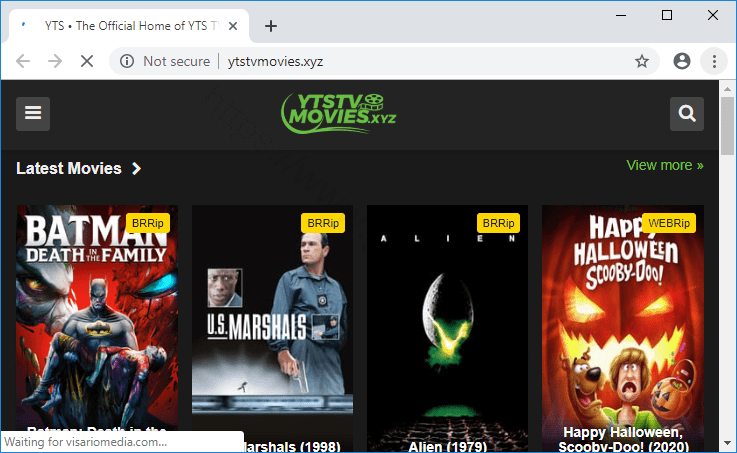
Task: Open site info via the Not secure icon
Action: (127, 61)
